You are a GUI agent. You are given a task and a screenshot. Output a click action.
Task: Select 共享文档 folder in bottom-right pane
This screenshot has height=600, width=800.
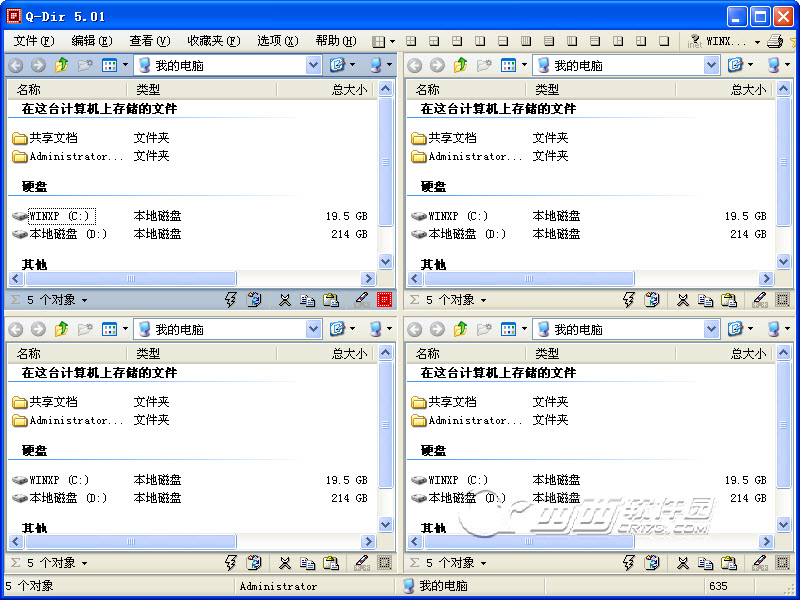pyautogui.click(x=452, y=402)
